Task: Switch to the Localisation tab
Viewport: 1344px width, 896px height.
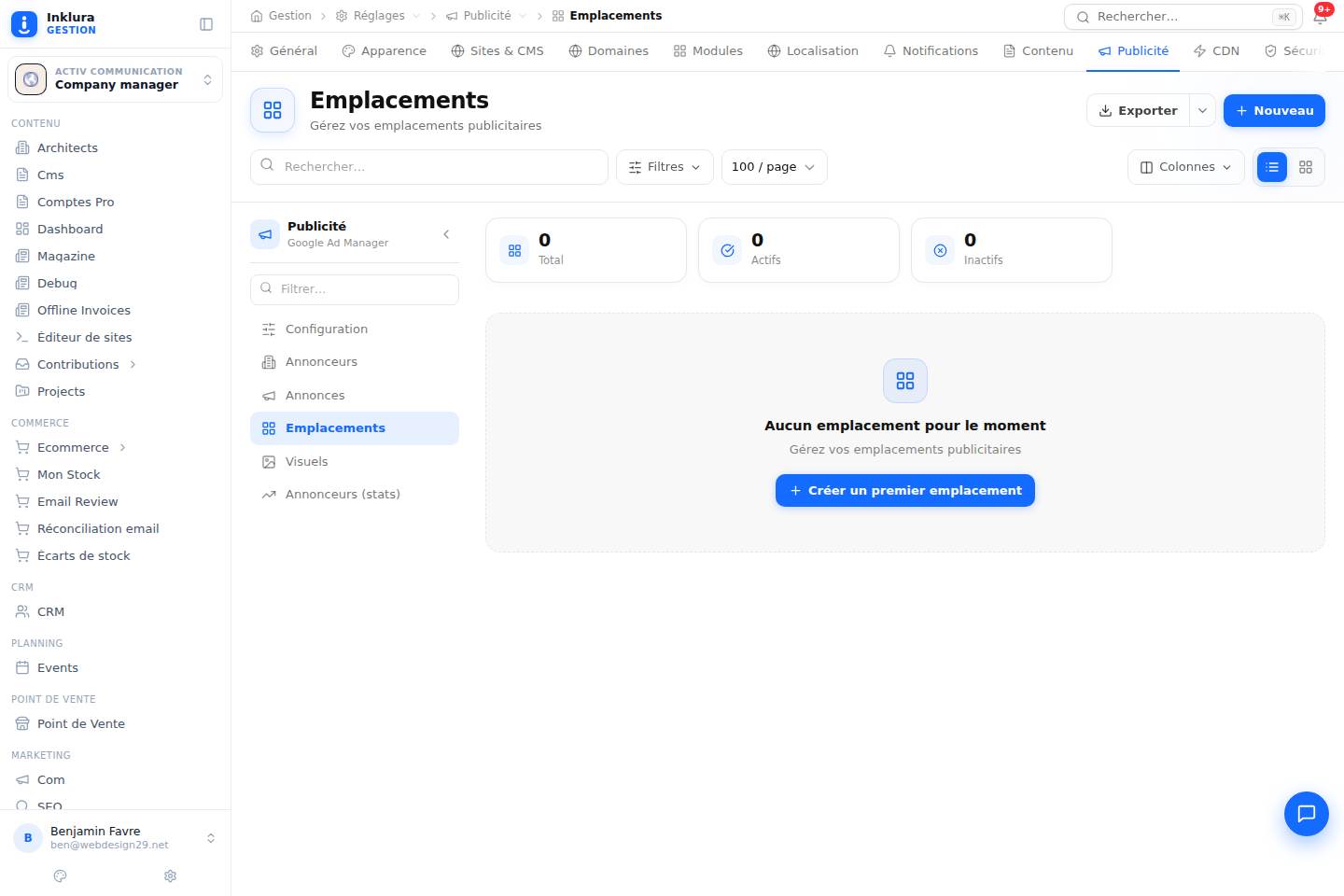Action: click(812, 50)
